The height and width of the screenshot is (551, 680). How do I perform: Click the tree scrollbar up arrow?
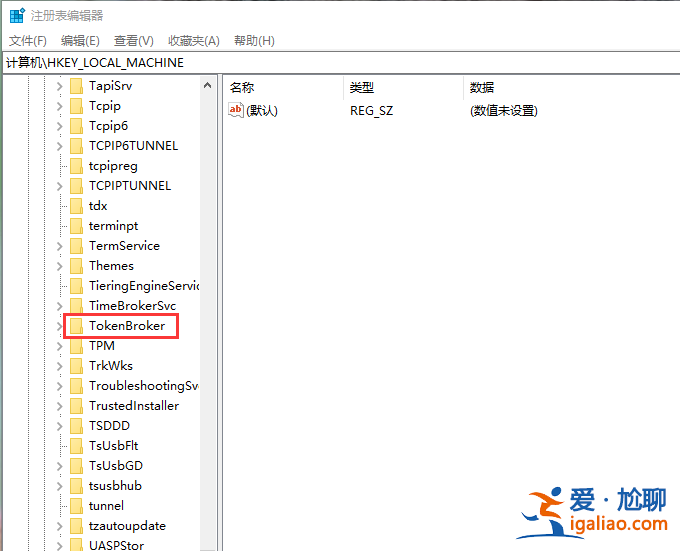208,85
